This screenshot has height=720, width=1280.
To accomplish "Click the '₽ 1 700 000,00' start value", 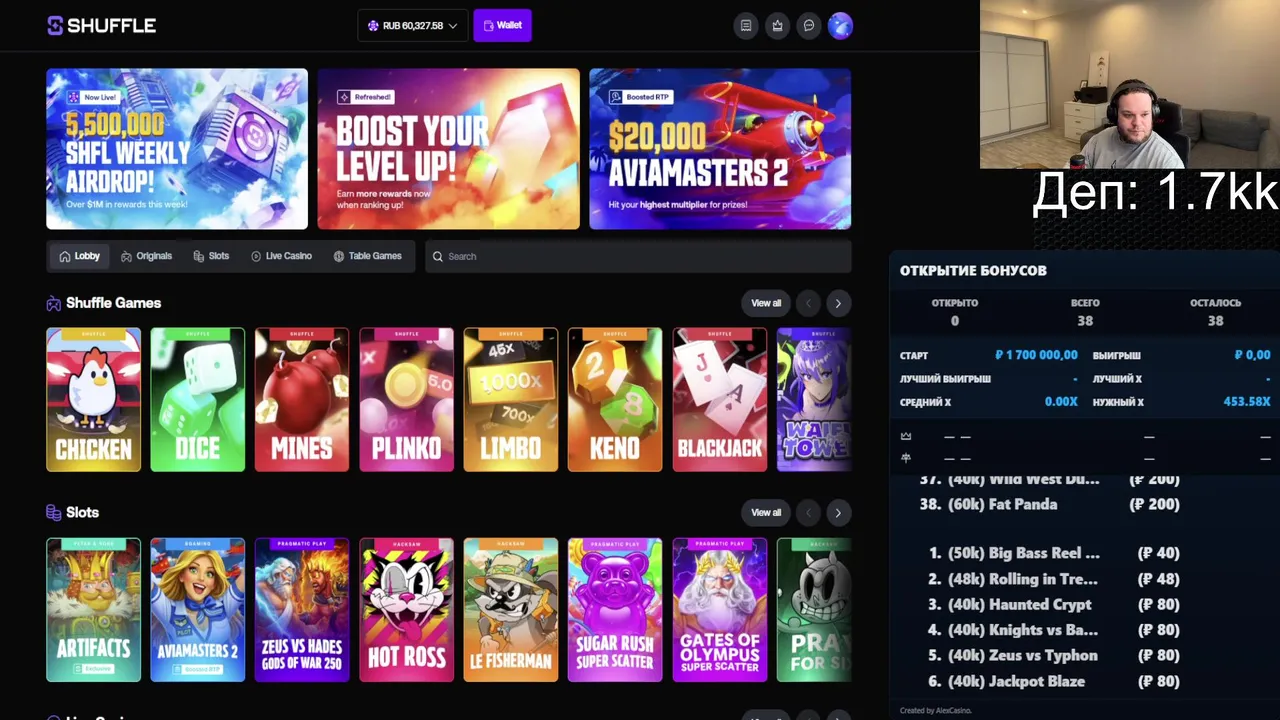I will coord(1036,355).
